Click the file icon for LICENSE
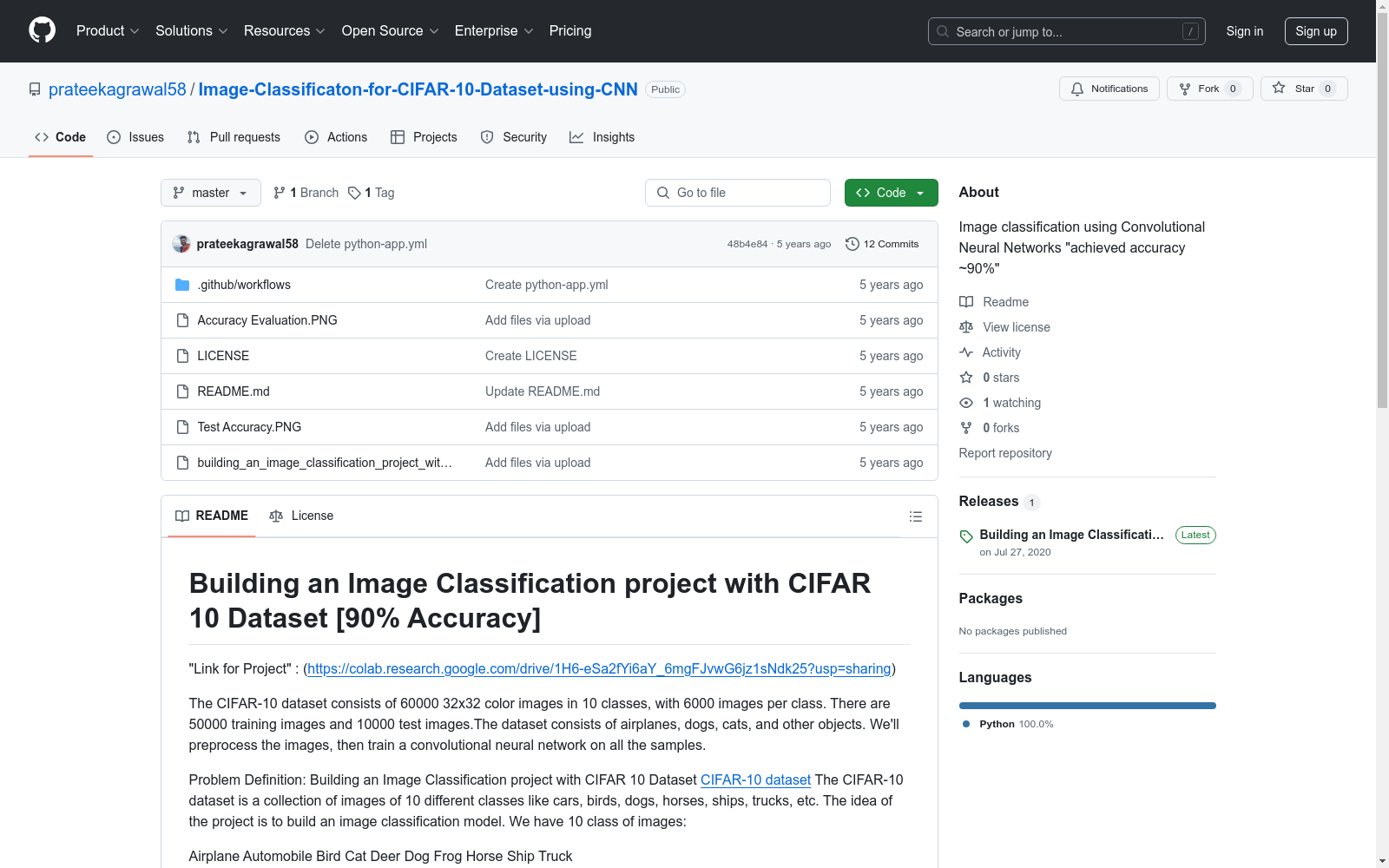The width and height of the screenshot is (1389, 868). click(182, 356)
